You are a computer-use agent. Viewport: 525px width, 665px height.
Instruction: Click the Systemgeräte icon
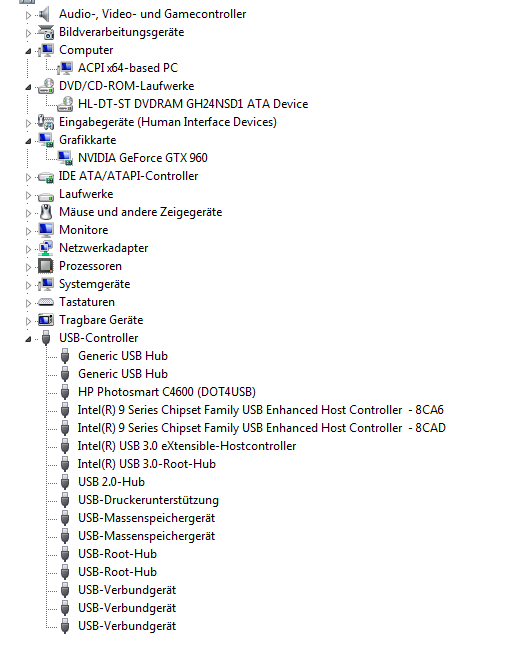tap(46, 284)
